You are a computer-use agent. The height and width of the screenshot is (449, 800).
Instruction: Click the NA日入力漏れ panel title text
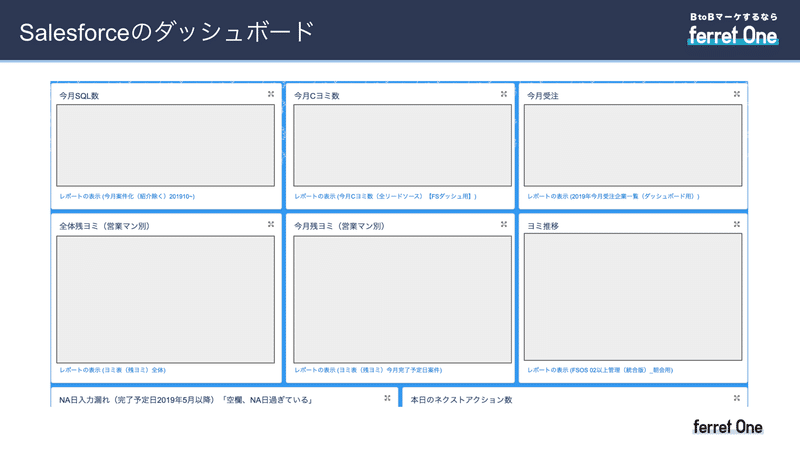pos(186,400)
